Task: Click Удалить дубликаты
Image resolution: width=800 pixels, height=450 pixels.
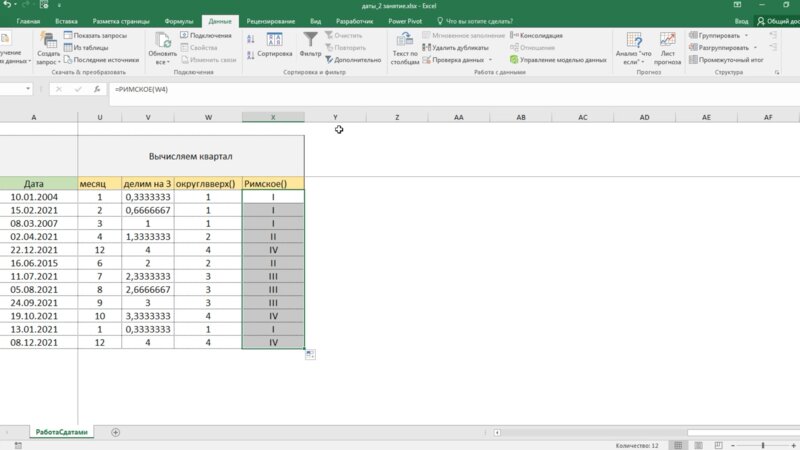Action: click(455, 47)
